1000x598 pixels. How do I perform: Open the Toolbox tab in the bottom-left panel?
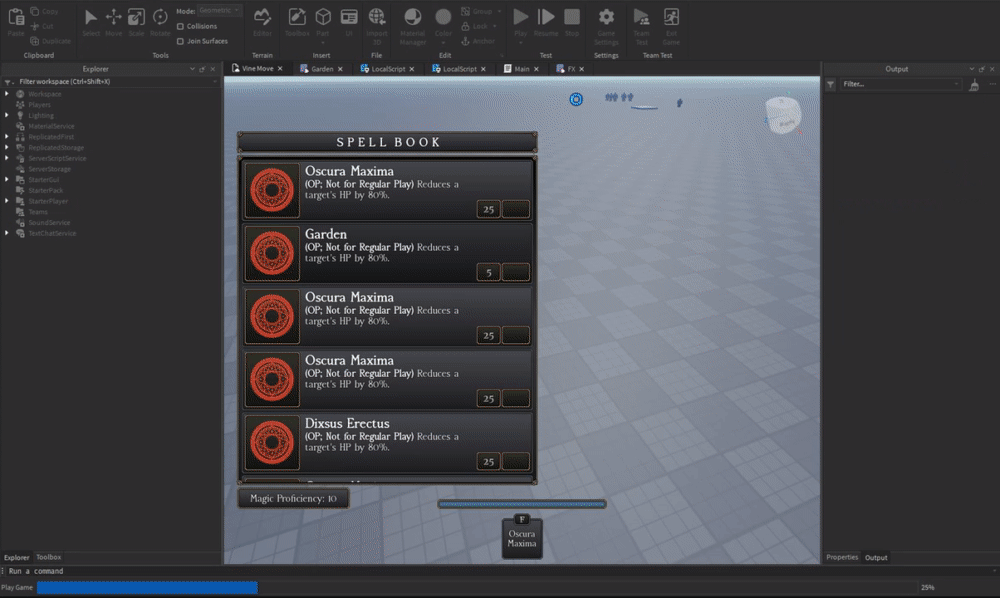tap(48, 557)
